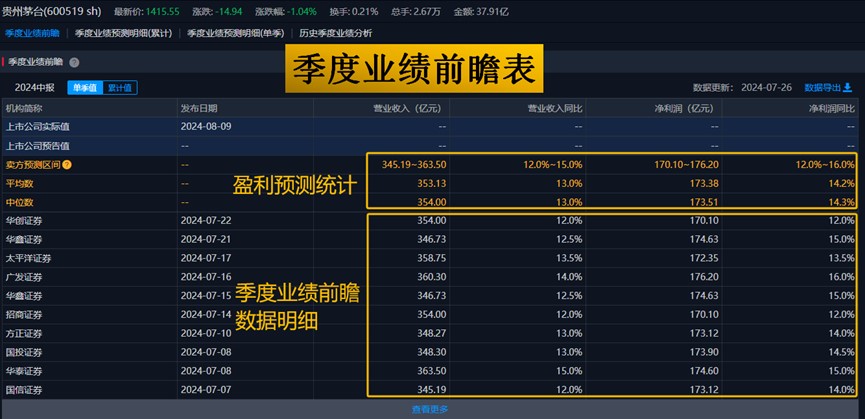Click the release date 2024-08-09
Screen dimensions: 865x419
[206, 127]
